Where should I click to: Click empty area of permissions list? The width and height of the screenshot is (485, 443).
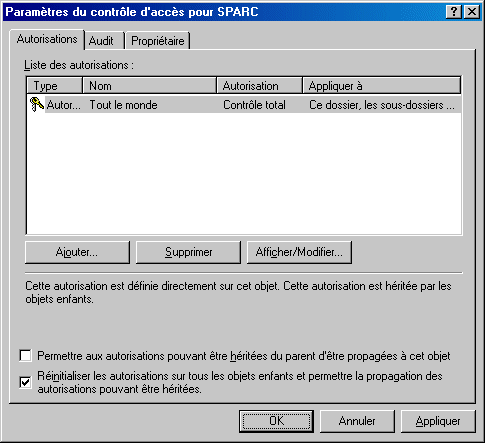(x=244, y=173)
